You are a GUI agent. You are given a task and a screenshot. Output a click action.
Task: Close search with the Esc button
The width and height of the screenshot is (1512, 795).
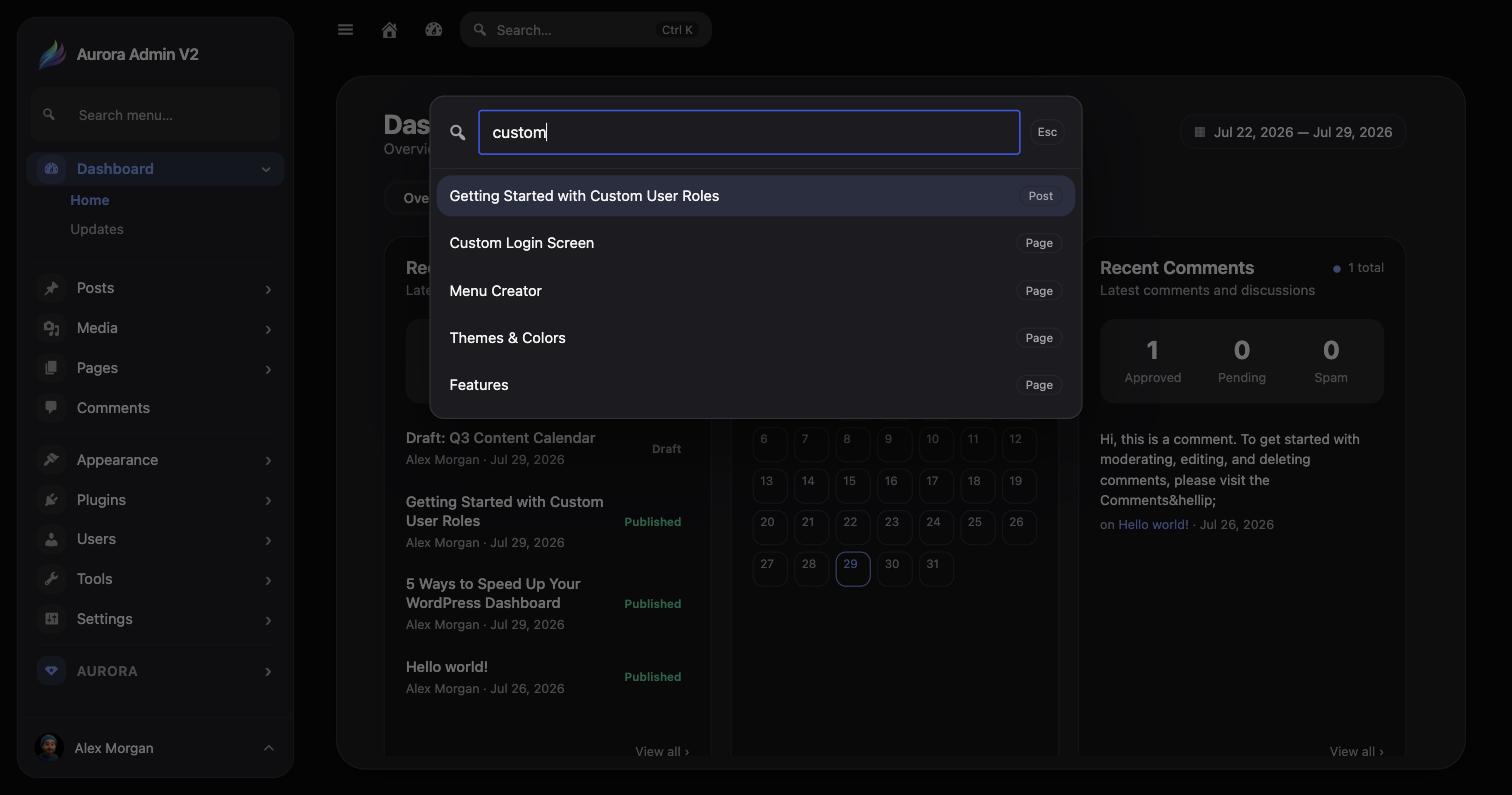[1047, 132]
